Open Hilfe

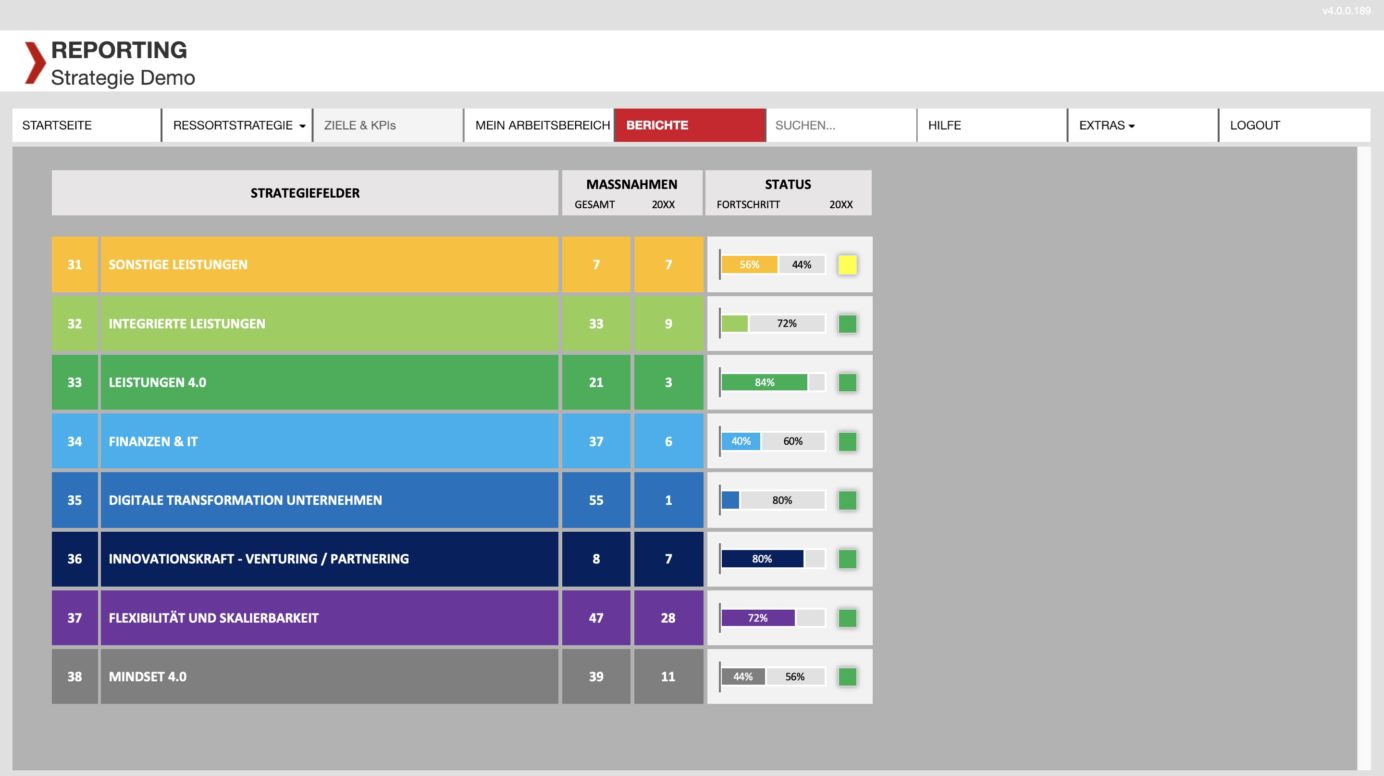point(944,125)
